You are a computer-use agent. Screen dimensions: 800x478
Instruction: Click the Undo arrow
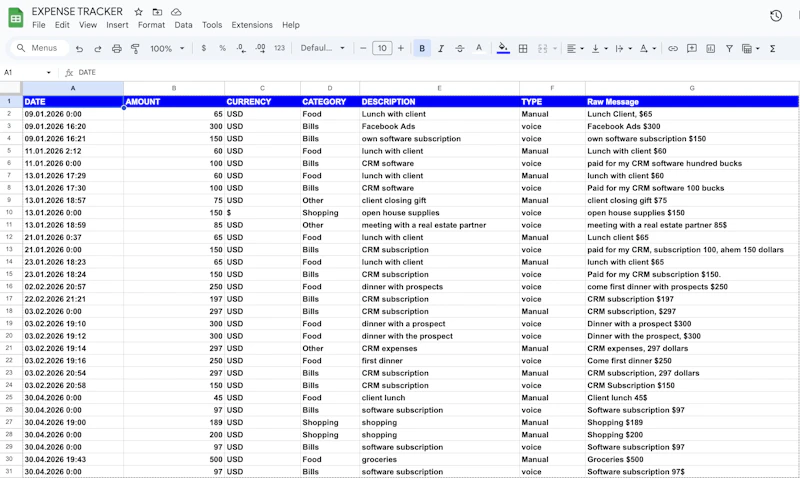pyautogui.click(x=79, y=48)
